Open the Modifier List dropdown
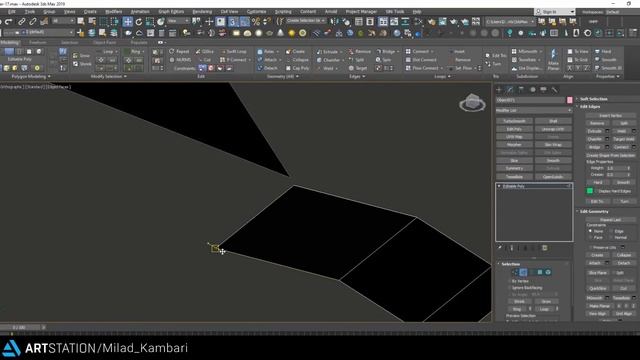The height and width of the screenshot is (360, 640). pos(533,110)
